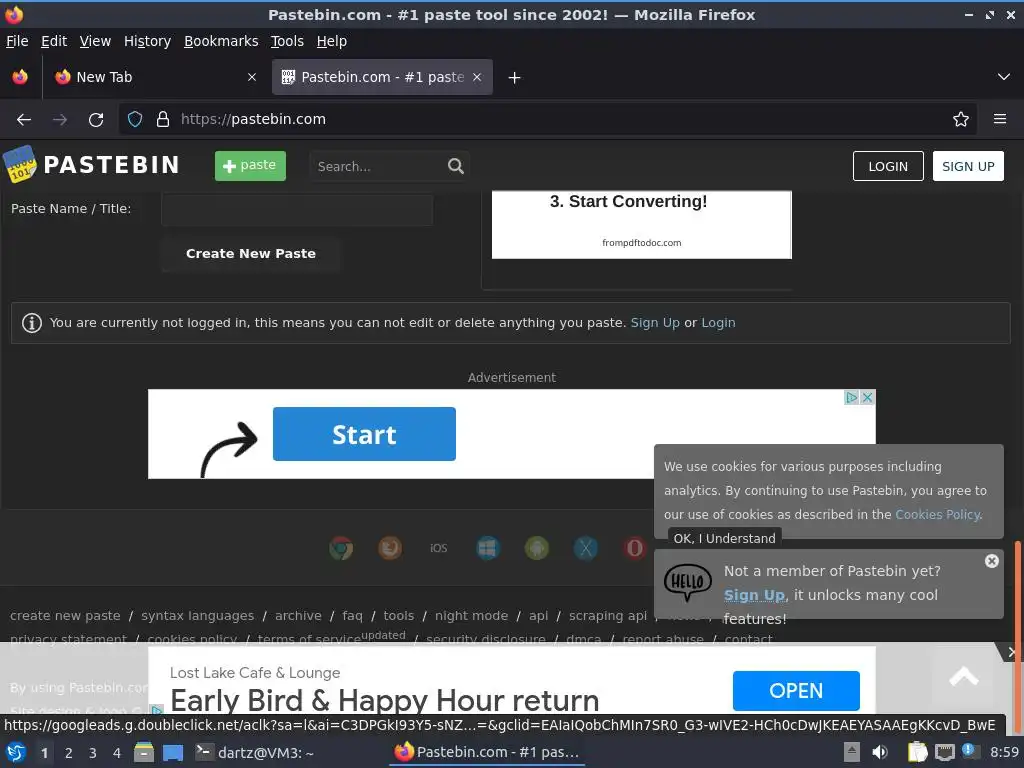The image size is (1024, 768).
Task: Follow the Sign Up link in notice
Action: [x=655, y=323]
